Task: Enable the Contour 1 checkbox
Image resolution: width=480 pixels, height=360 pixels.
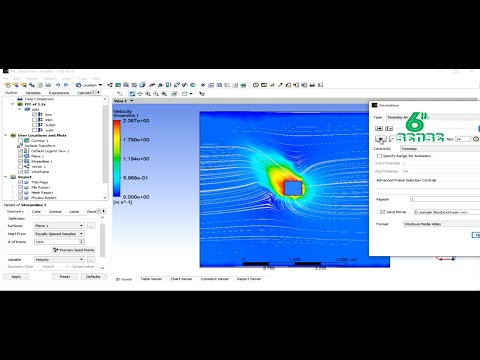Action: click(21, 141)
